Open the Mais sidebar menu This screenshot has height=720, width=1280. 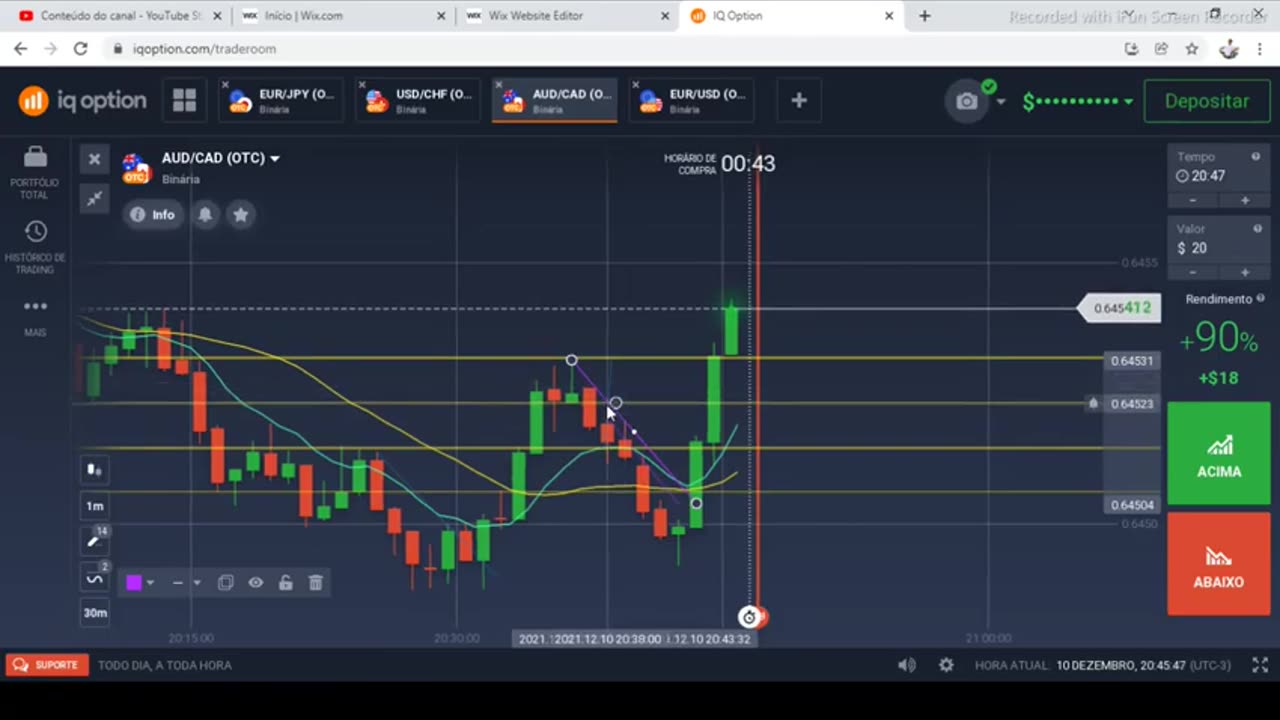point(35,317)
